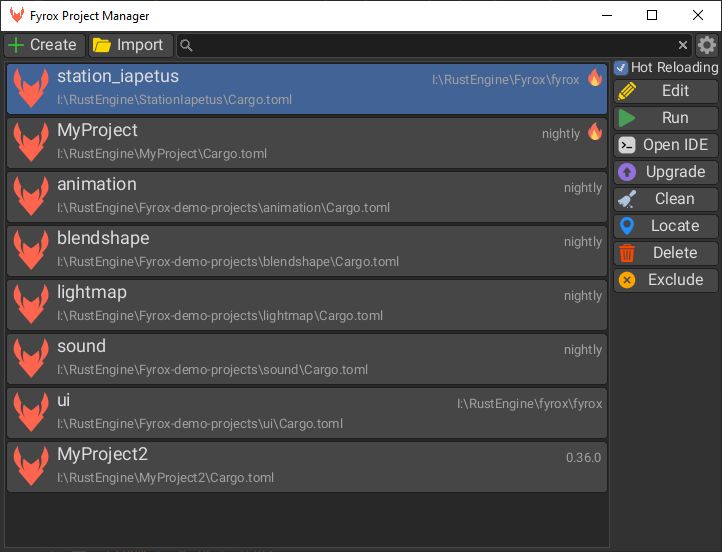722x552 pixels.
Task: Click the blendshape\Cargo.toml path text
Action: [228, 262]
